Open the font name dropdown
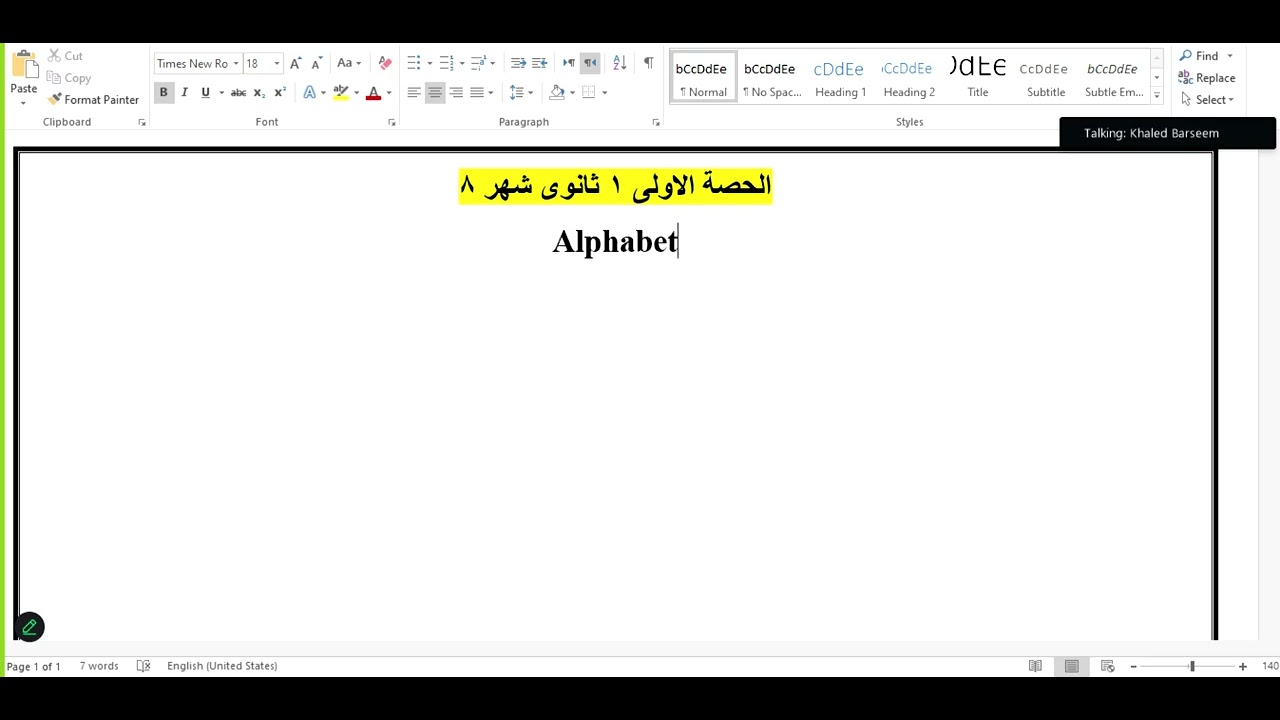1280x720 pixels. [x=236, y=64]
